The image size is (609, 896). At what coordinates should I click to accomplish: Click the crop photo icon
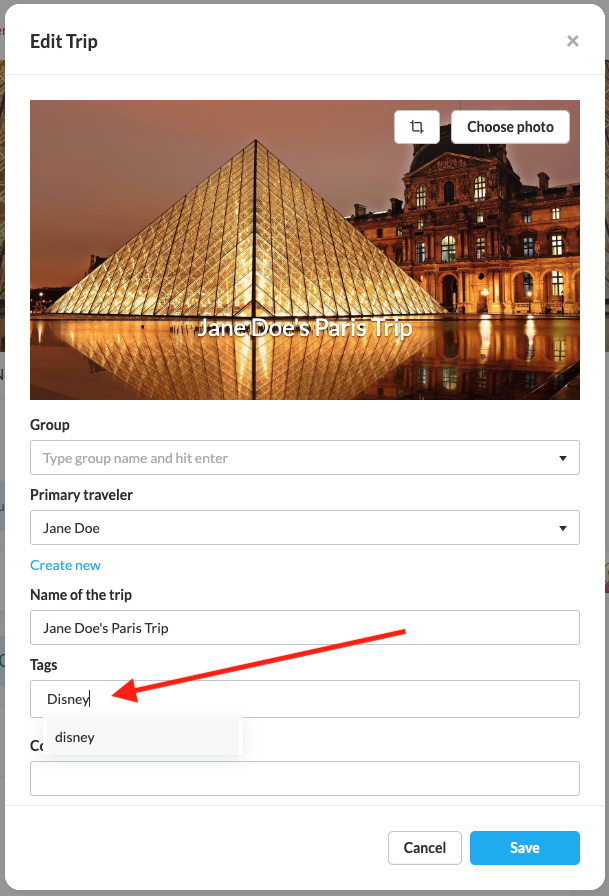point(417,127)
